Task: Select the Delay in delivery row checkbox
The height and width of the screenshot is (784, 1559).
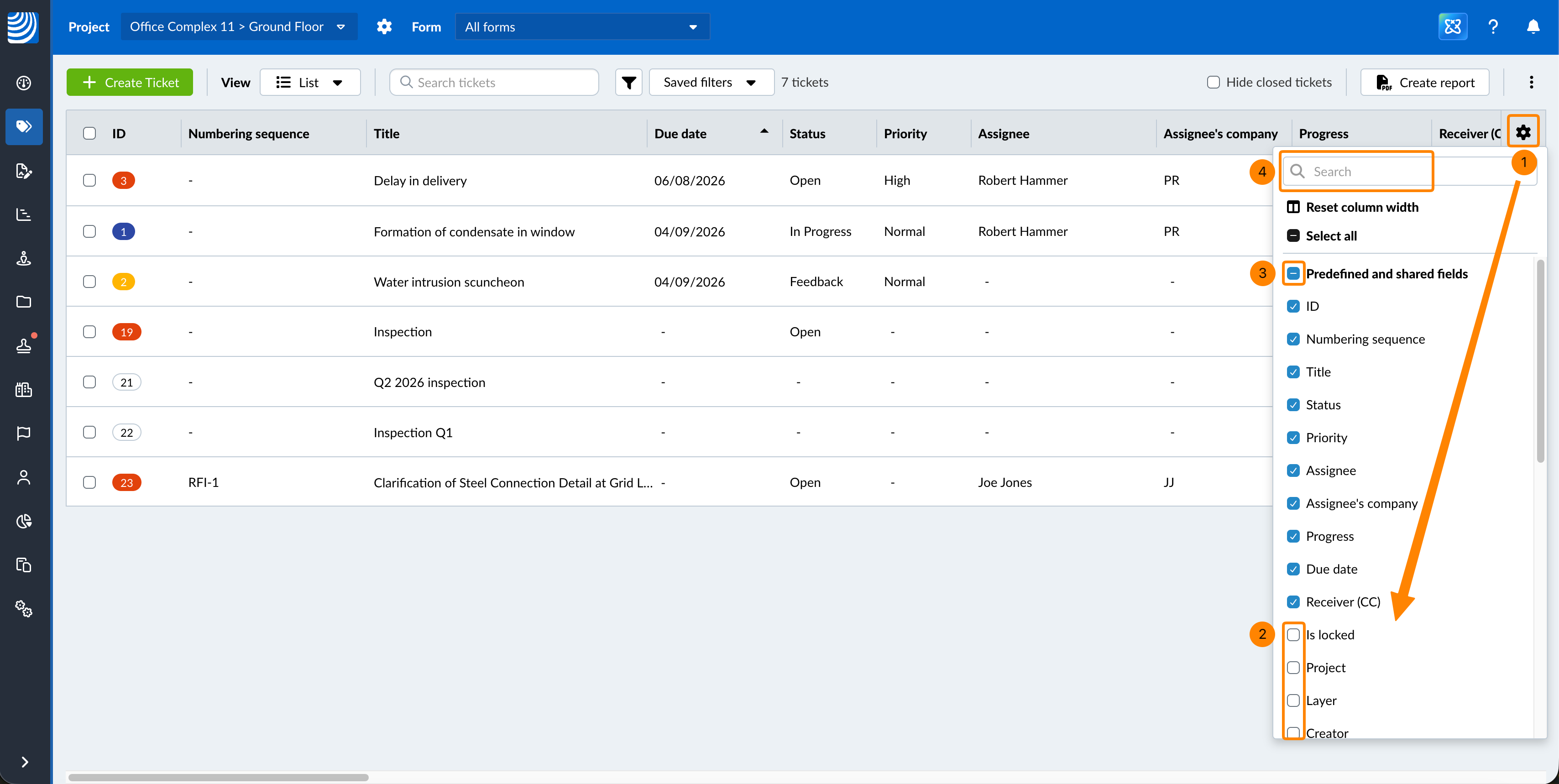Action: point(89,180)
